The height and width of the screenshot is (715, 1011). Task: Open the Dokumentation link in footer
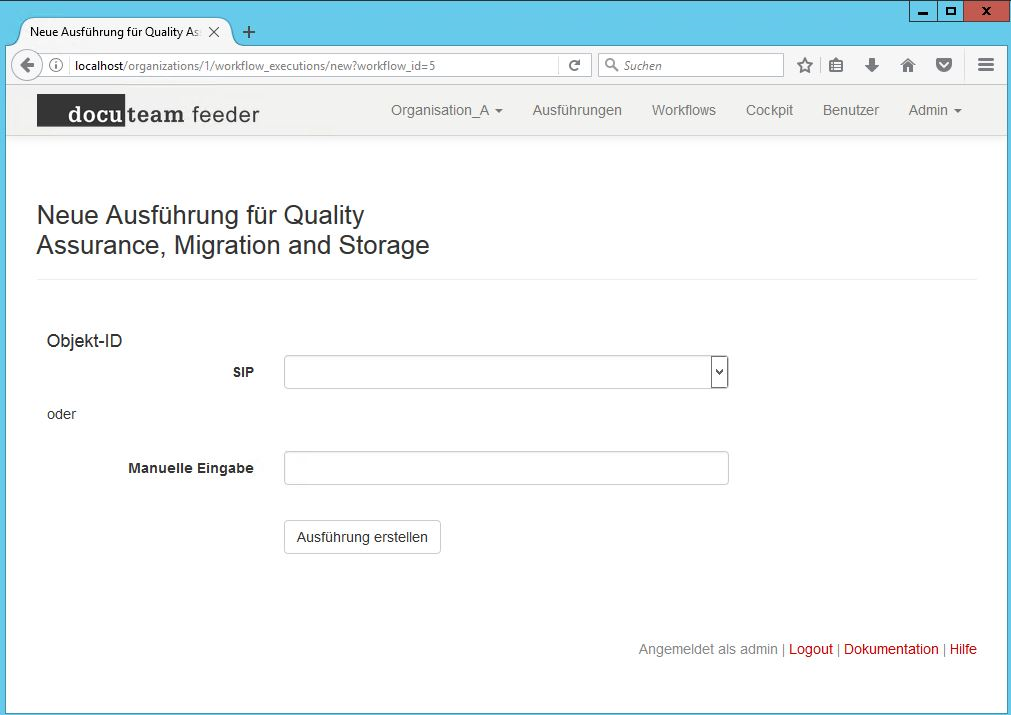tap(891, 649)
